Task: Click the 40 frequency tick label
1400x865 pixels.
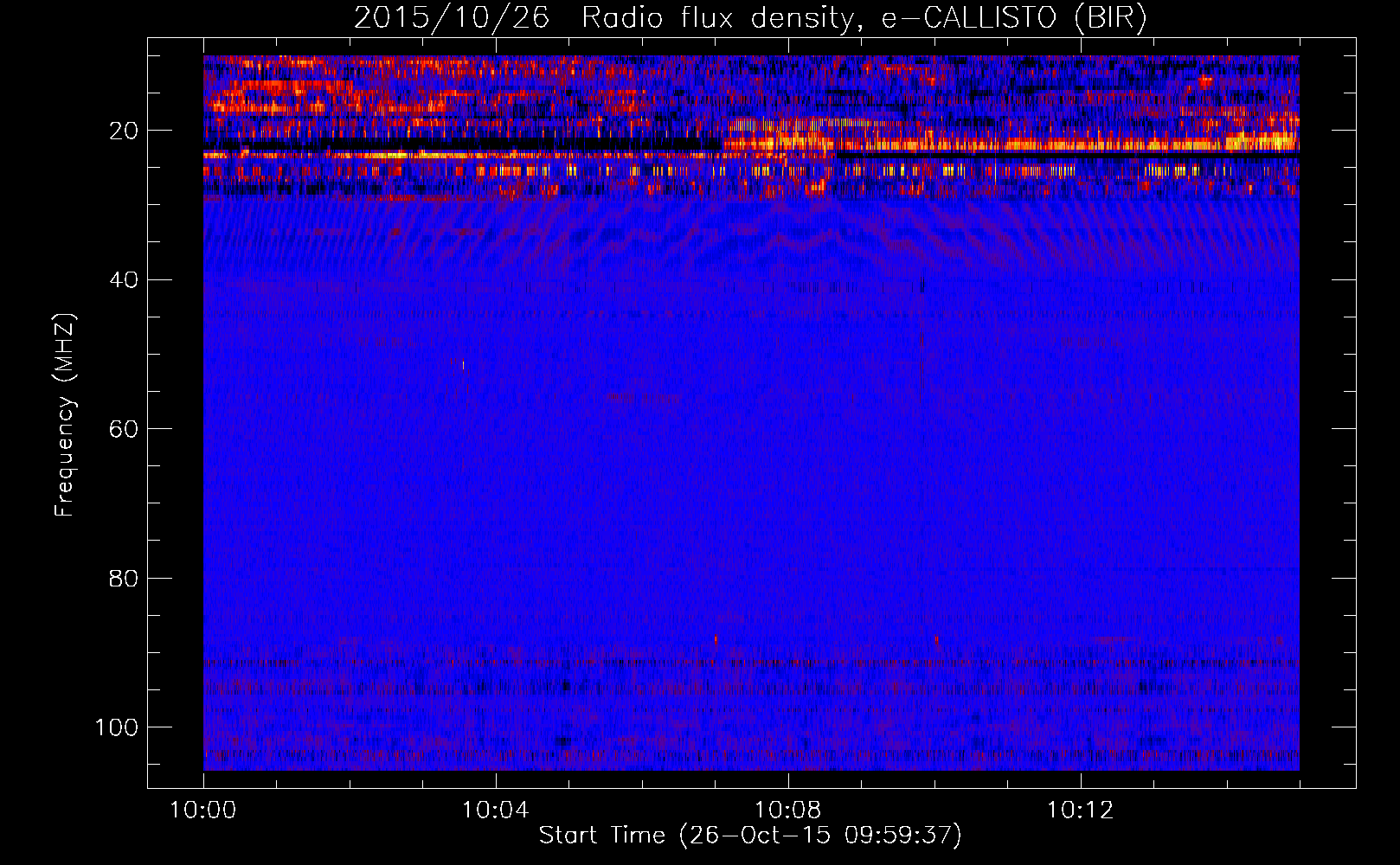Action: click(124, 280)
